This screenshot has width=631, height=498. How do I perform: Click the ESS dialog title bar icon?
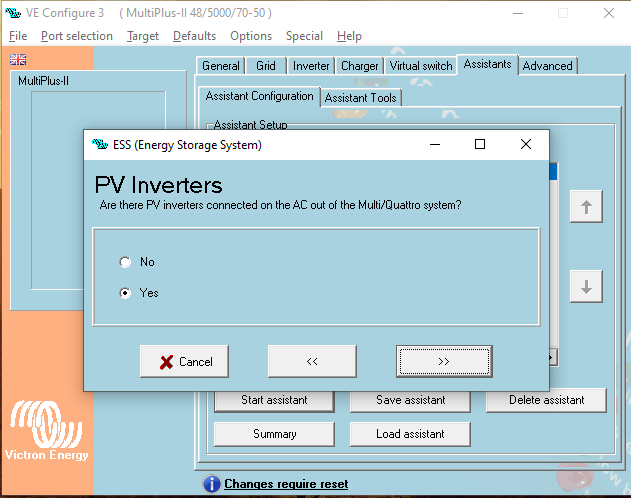99,145
